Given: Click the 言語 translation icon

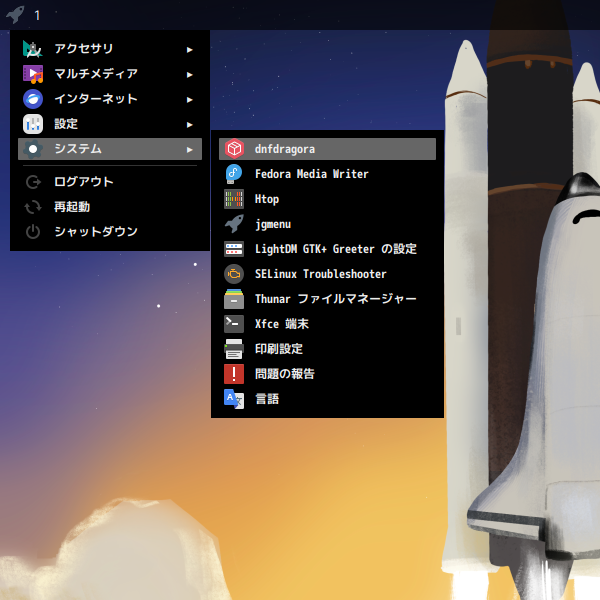Looking at the screenshot, I should click(x=234, y=399).
